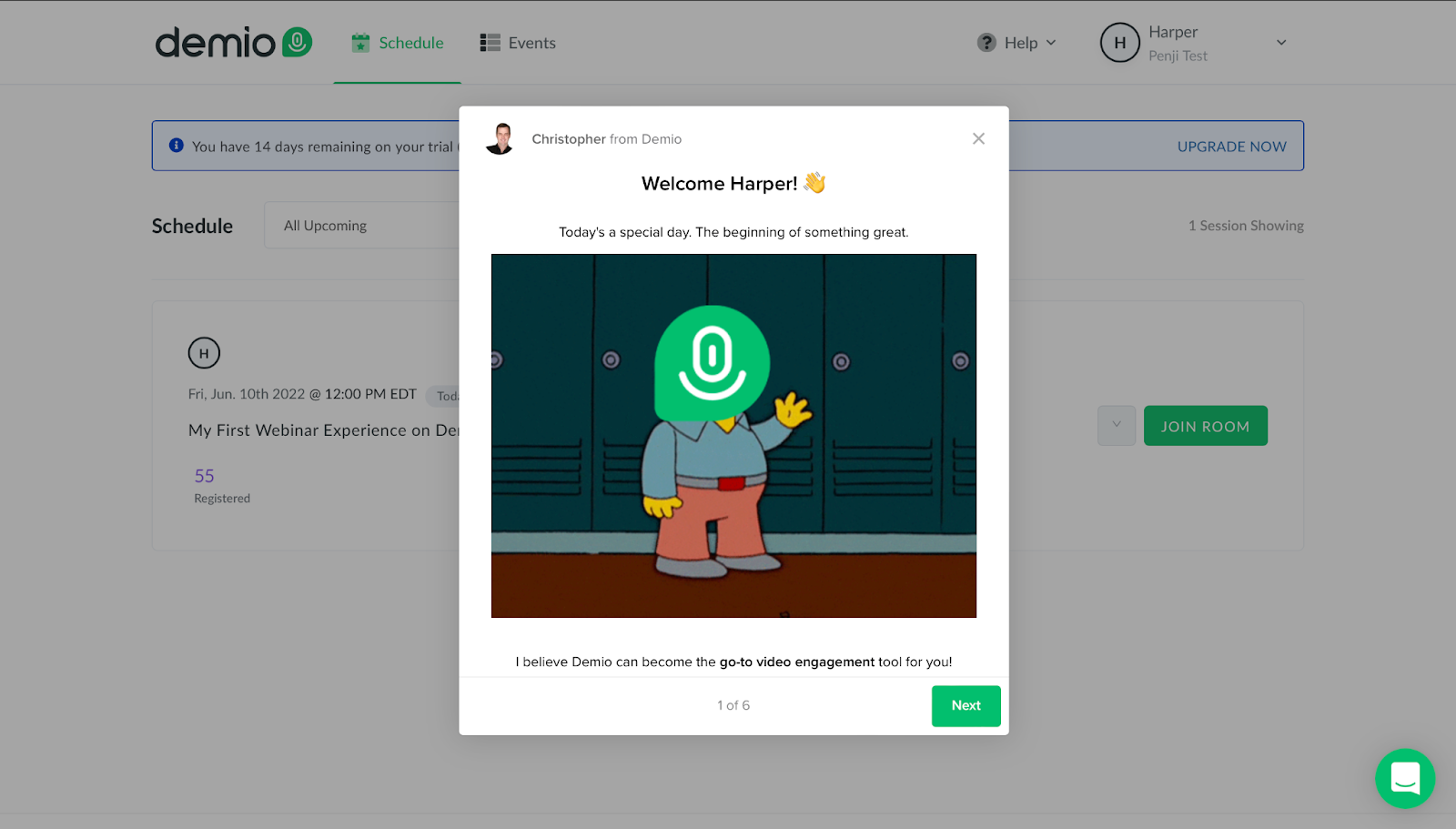Image resolution: width=1456 pixels, height=829 pixels.
Task: Click the Next button in welcome tour
Action: [966, 706]
